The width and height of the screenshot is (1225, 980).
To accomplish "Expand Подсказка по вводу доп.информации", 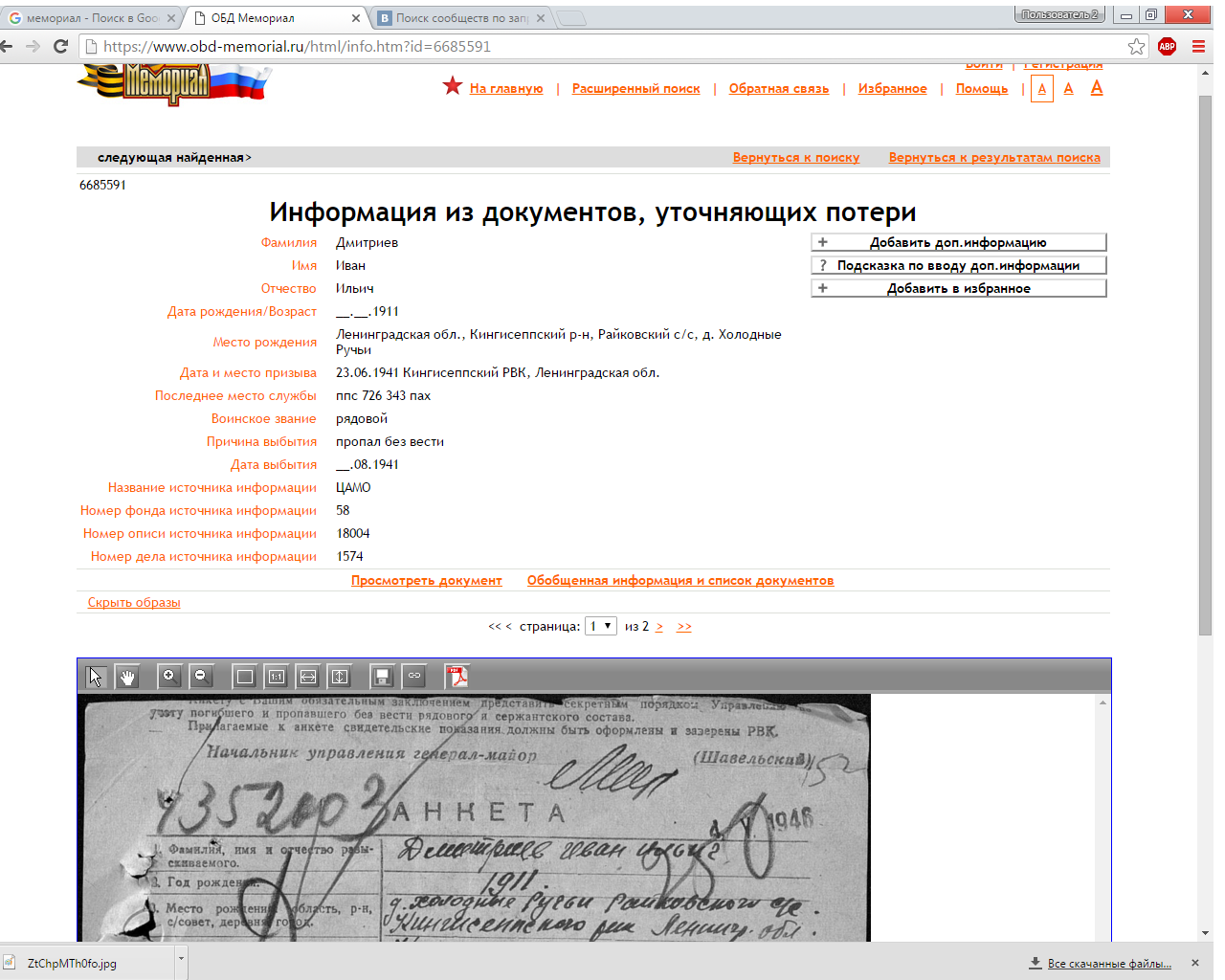I will point(959,265).
